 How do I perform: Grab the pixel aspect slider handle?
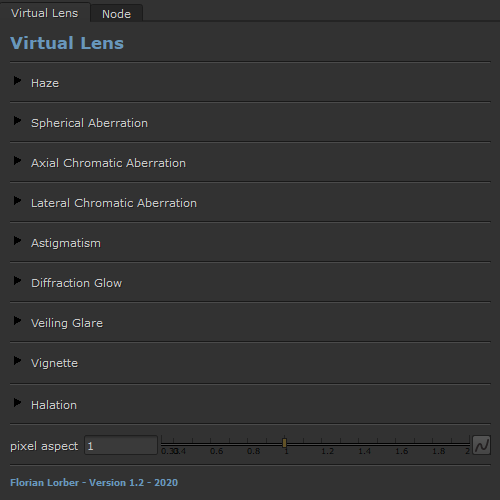click(284, 443)
